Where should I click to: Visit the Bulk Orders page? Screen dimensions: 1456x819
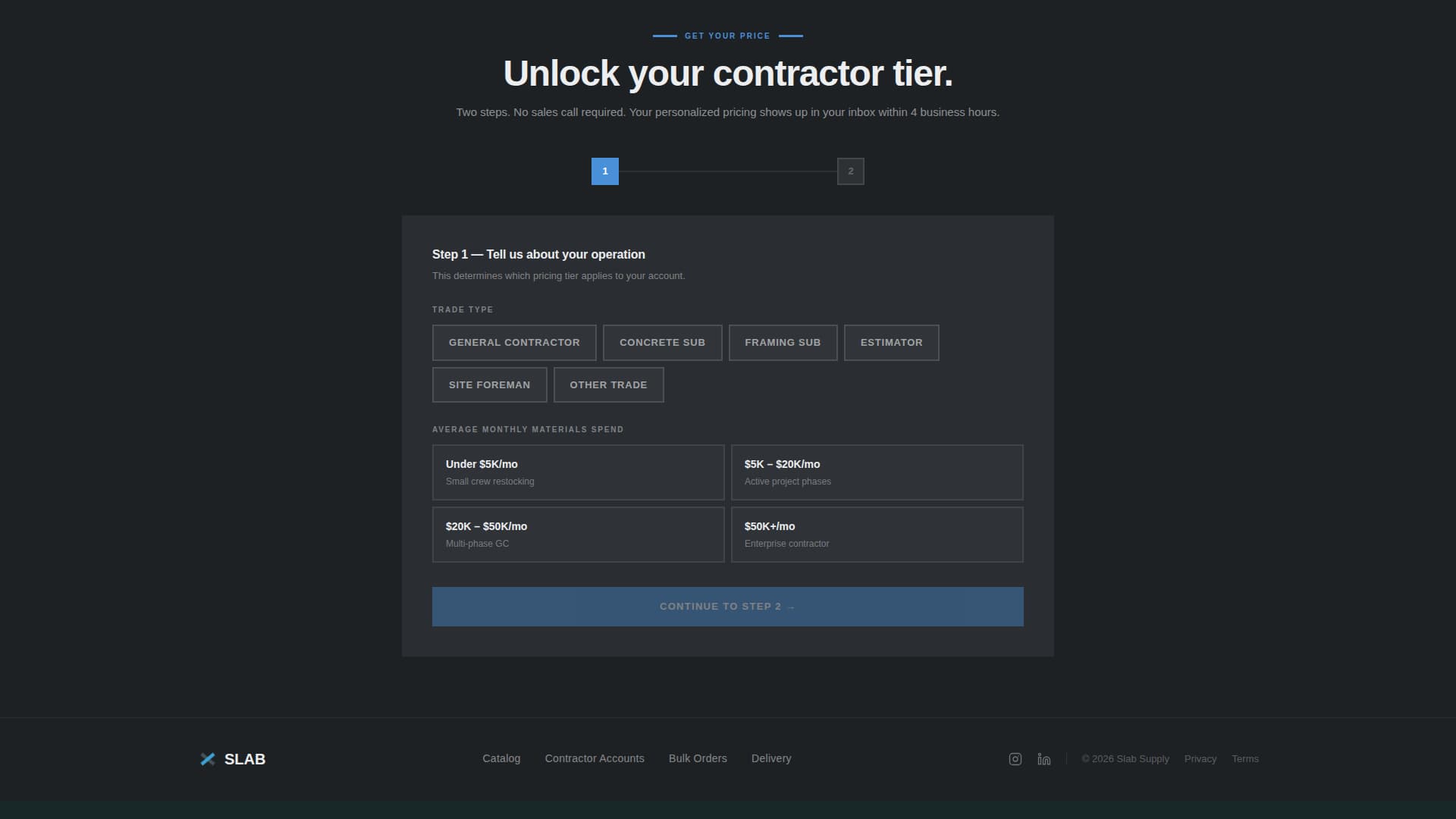coord(697,758)
